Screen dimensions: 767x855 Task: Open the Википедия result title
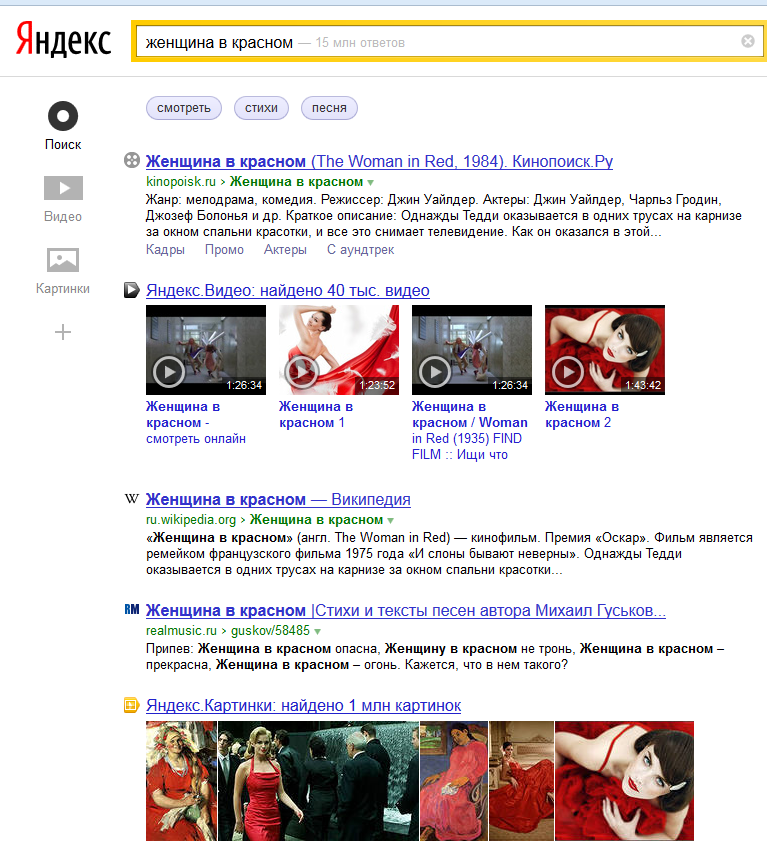[x=279, y=499]
